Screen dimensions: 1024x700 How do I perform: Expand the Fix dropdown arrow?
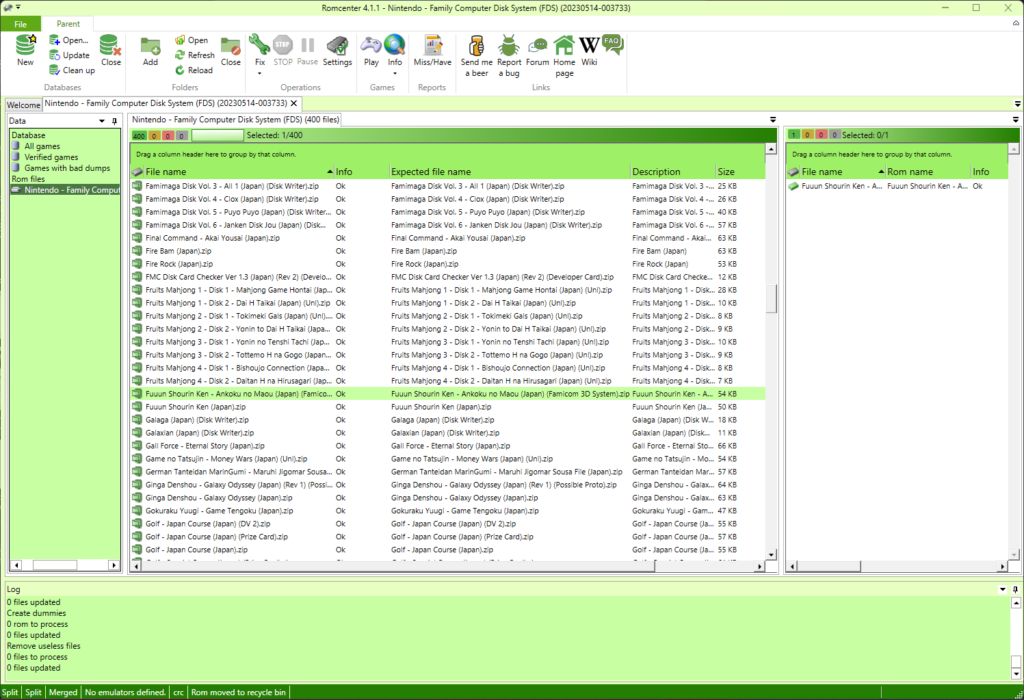coord(259,73)
